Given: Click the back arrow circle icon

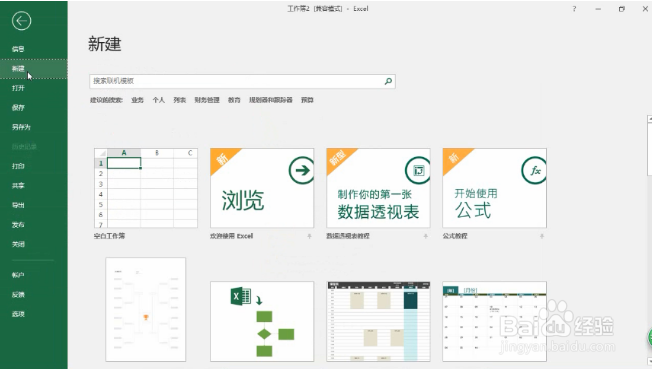Looking at the screenshot, I should (x=22, y=20).
